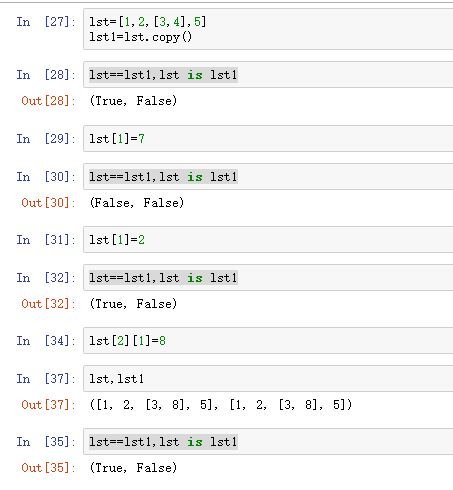
Task: Click the cell with lst[1]=2
Action: [x=268, y=240]
